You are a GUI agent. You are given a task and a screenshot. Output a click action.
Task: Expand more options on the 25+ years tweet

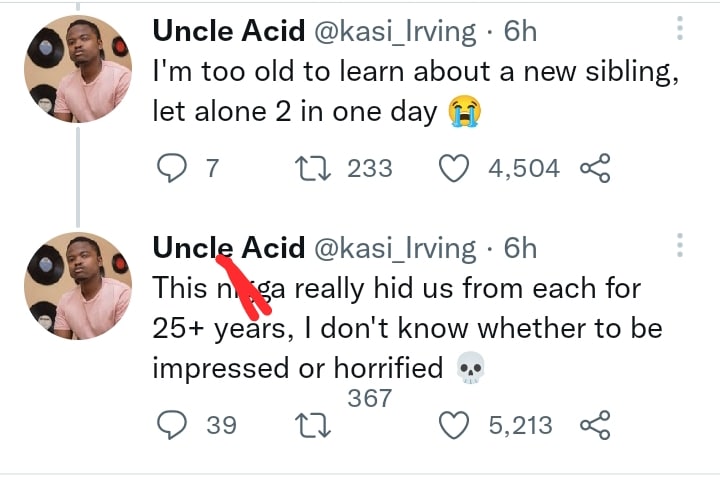[x=680, y=247]
